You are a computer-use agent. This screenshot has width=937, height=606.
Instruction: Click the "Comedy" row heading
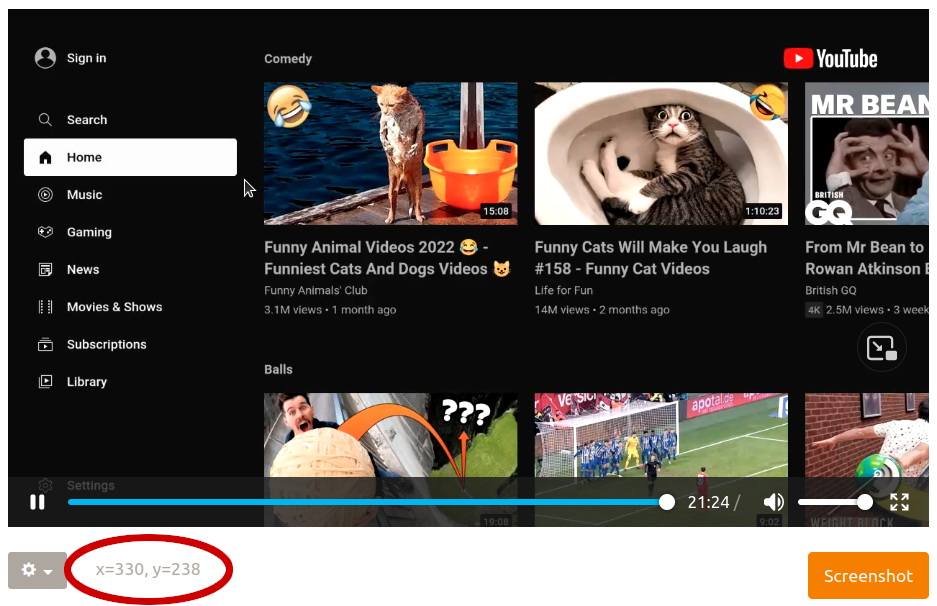tap(288, 59)
